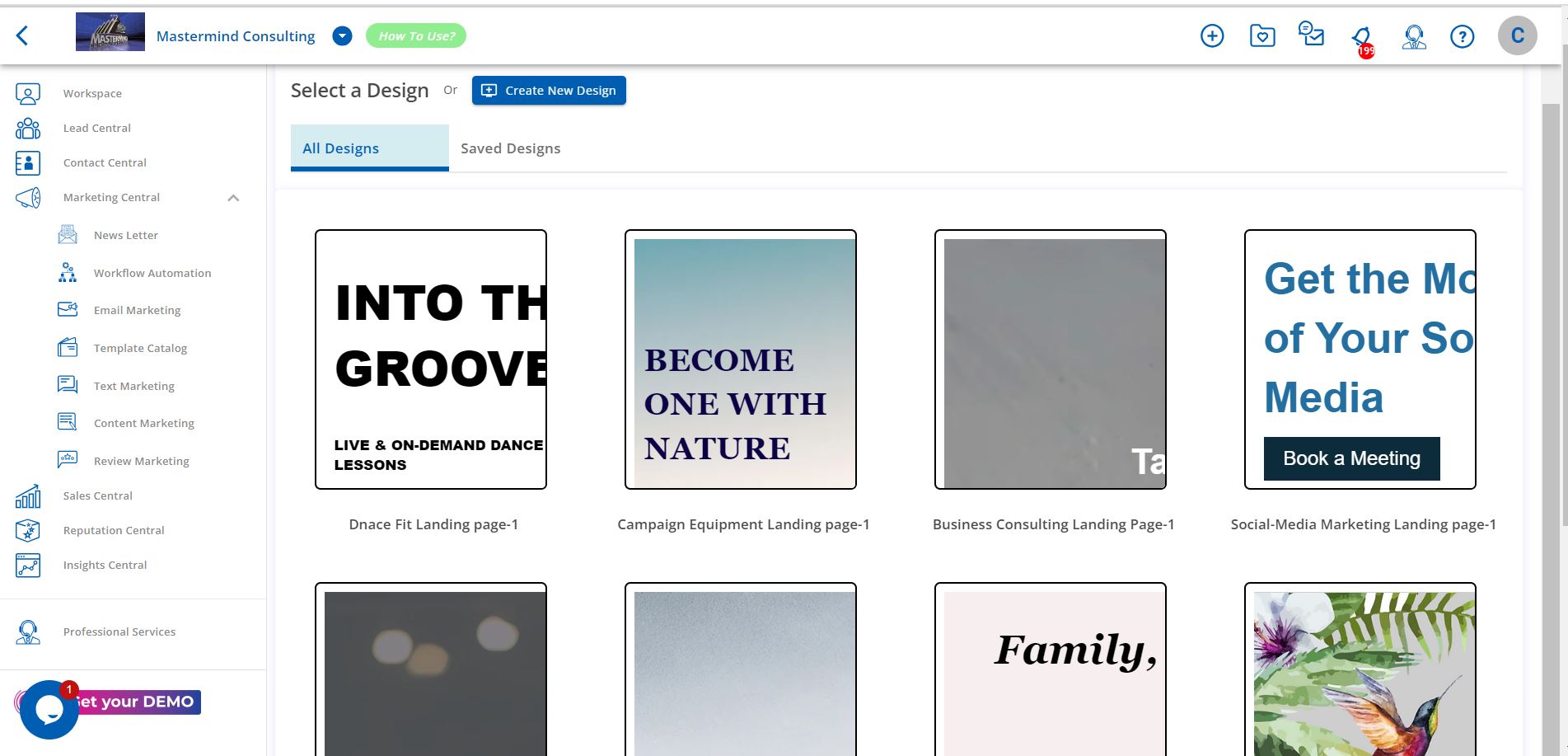Click the How To Use? button

coord(416,35)
